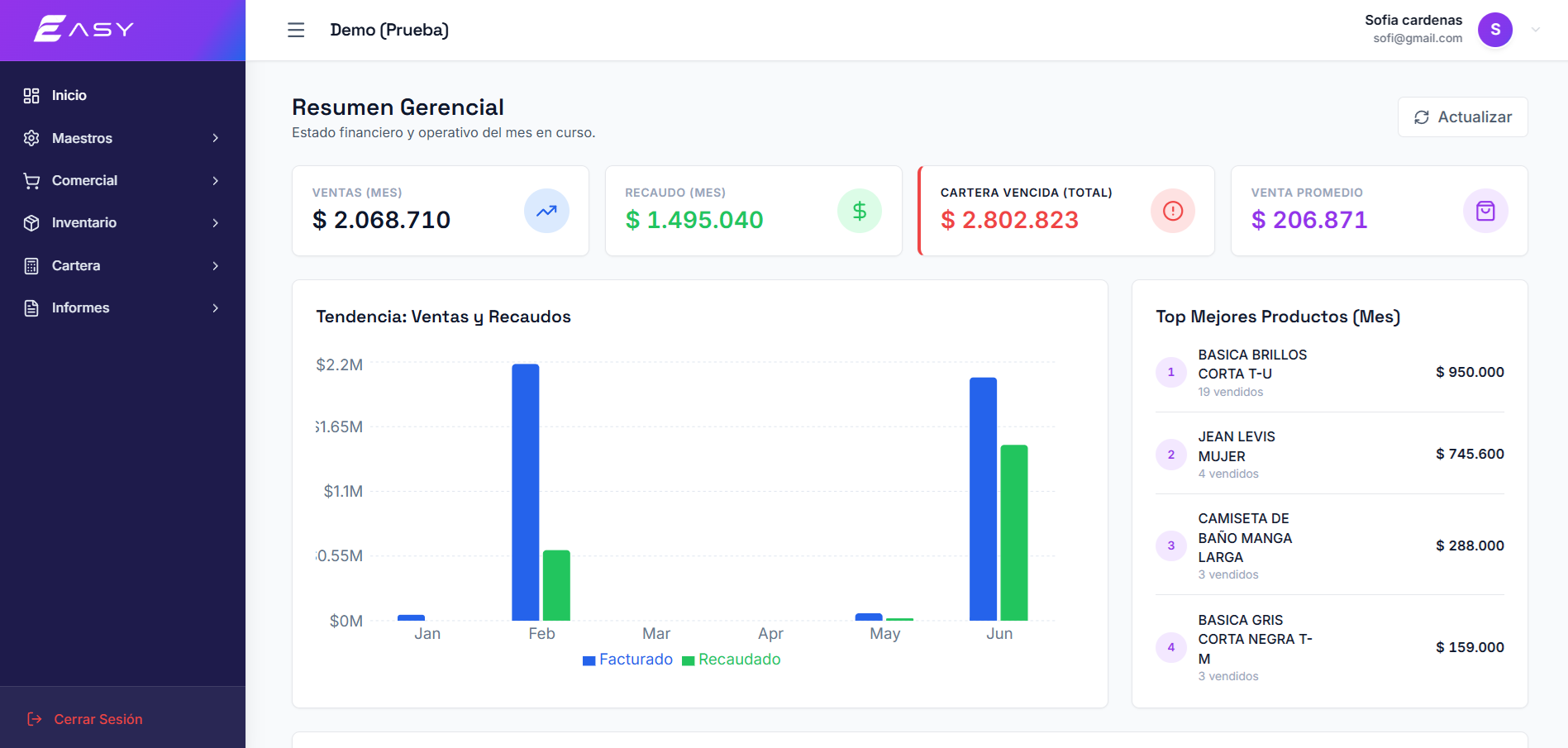Click the $ 950.000 product amount

pos(1470,373)
